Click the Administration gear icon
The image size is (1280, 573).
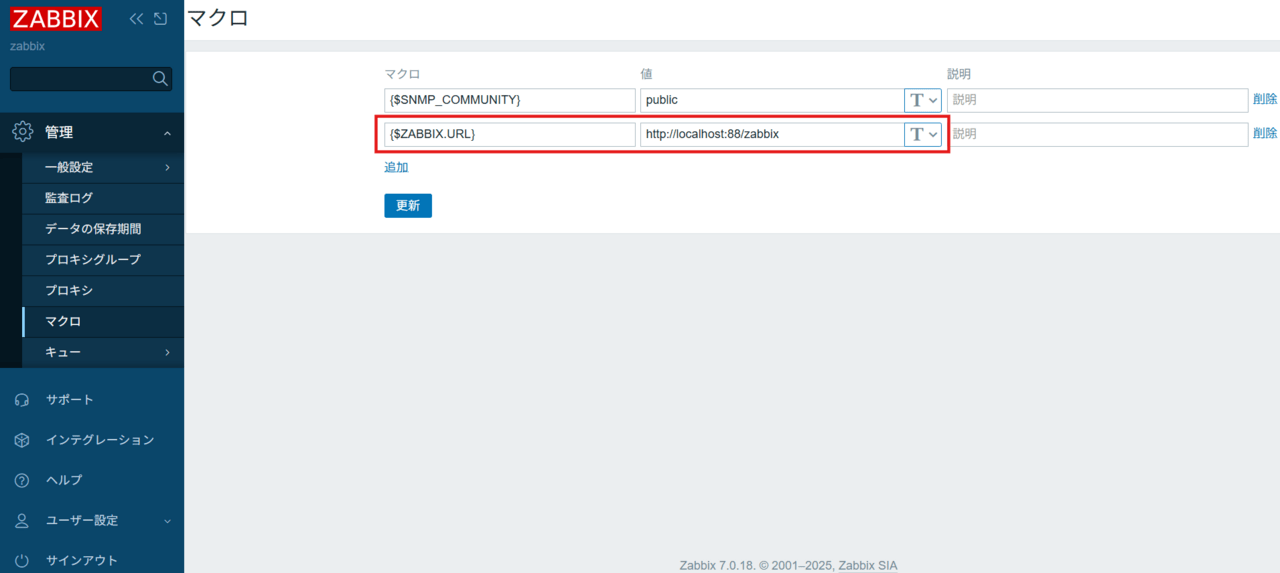22,132
